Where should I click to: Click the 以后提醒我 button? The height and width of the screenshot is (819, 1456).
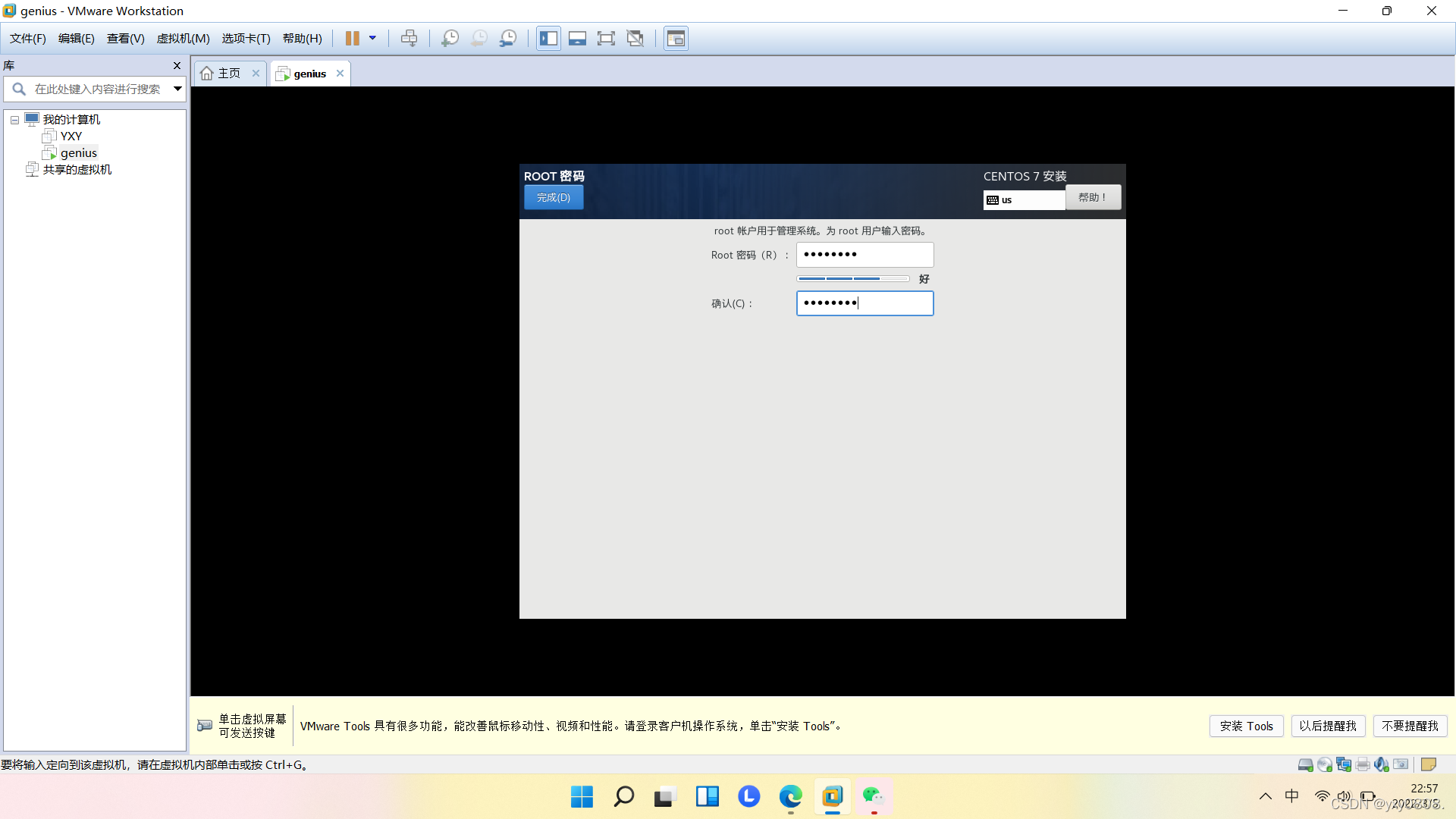[1328, 726]
